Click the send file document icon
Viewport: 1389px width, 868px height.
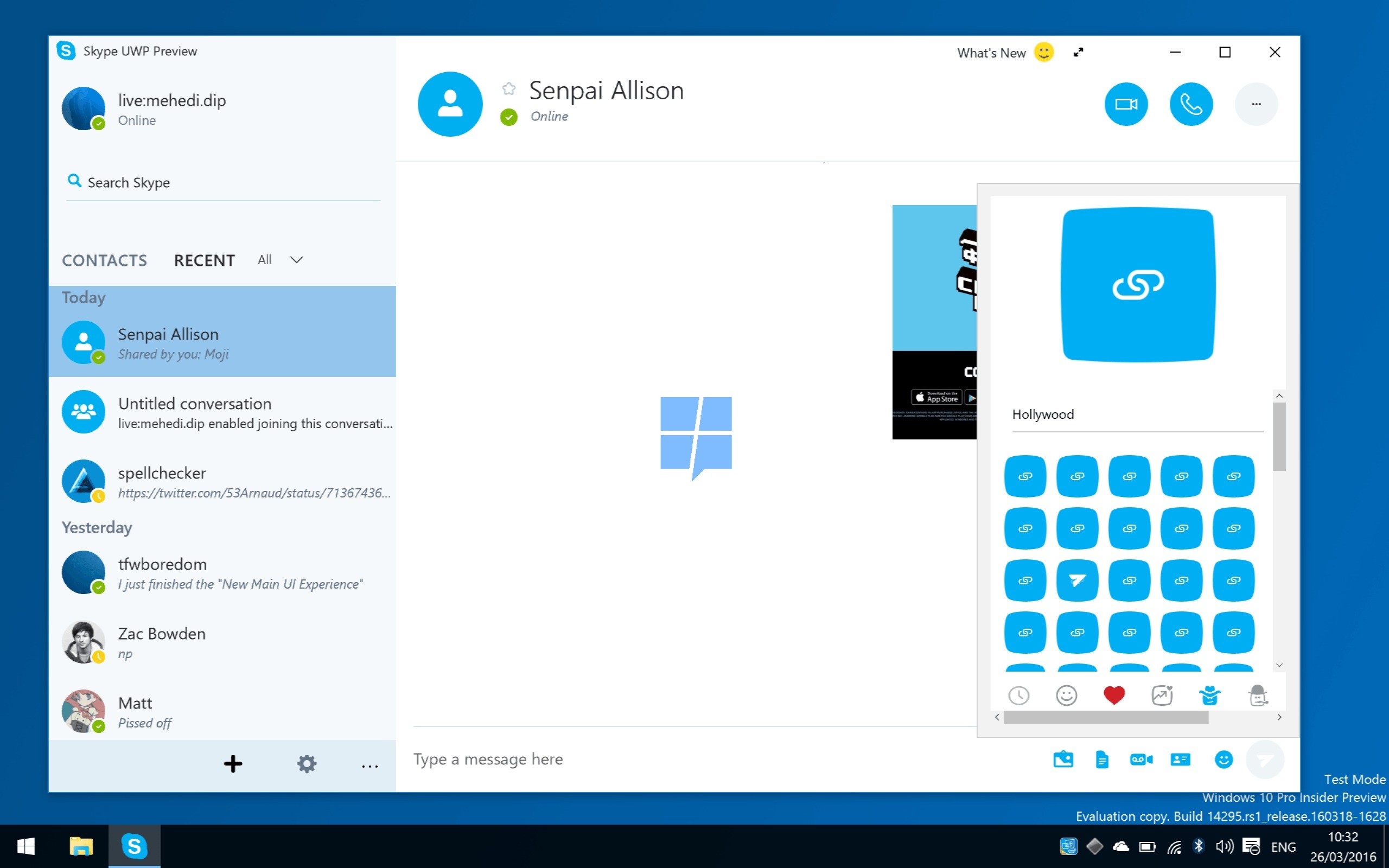tap(1101, 759)
